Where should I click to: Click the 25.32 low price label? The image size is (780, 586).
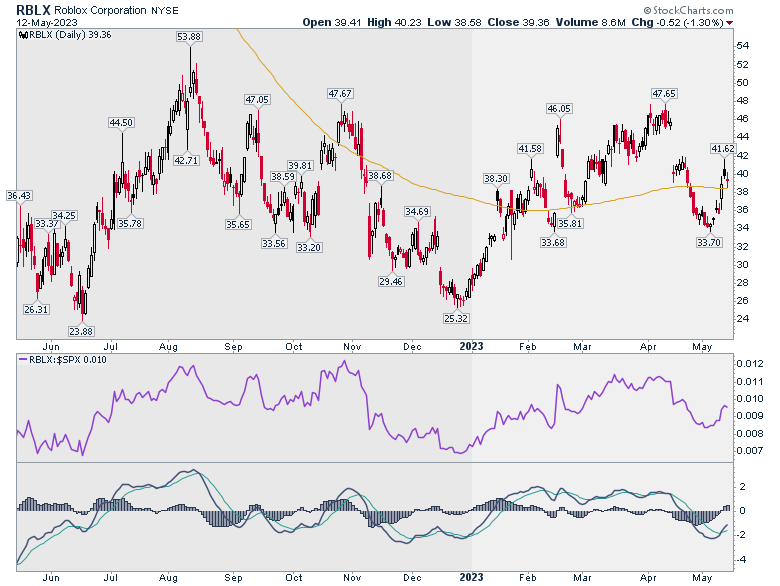pos(456,318)
